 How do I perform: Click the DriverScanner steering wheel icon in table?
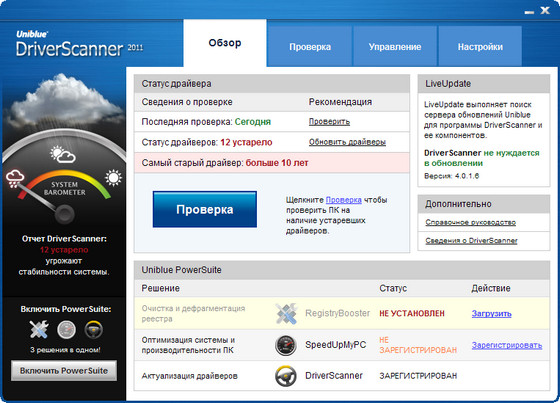(x=286, y=376)
